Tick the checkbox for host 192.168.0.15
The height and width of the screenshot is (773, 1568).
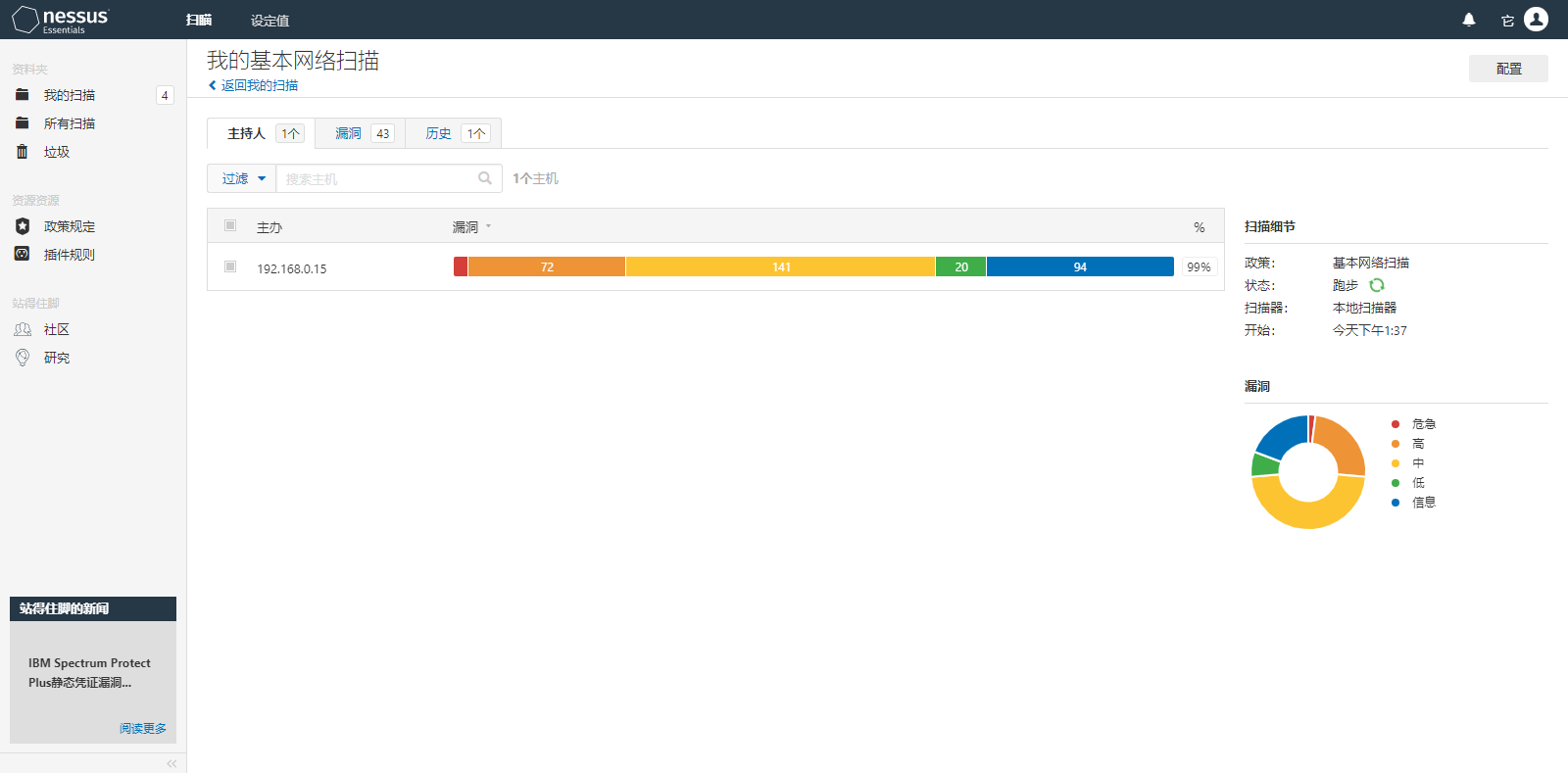pos(230,266)
